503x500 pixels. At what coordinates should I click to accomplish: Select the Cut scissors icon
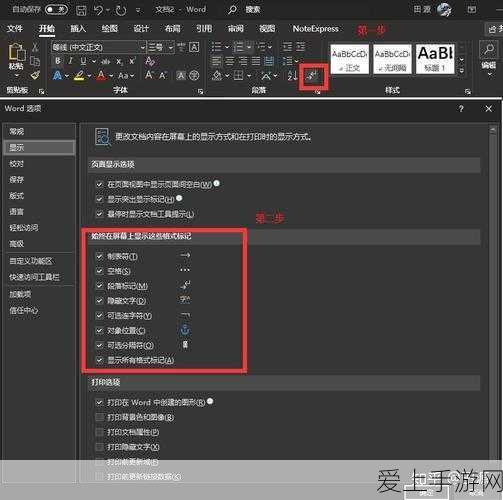tap(35, 47)
